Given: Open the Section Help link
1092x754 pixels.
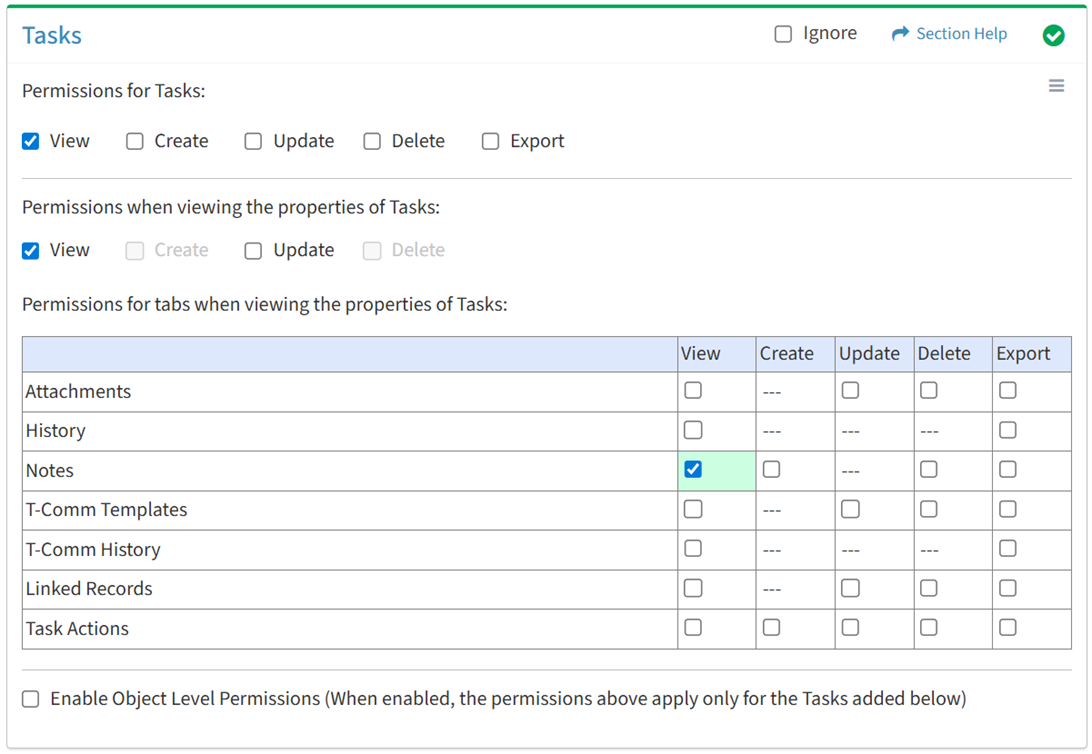Looking at the screenshot, I should (961, 34).
